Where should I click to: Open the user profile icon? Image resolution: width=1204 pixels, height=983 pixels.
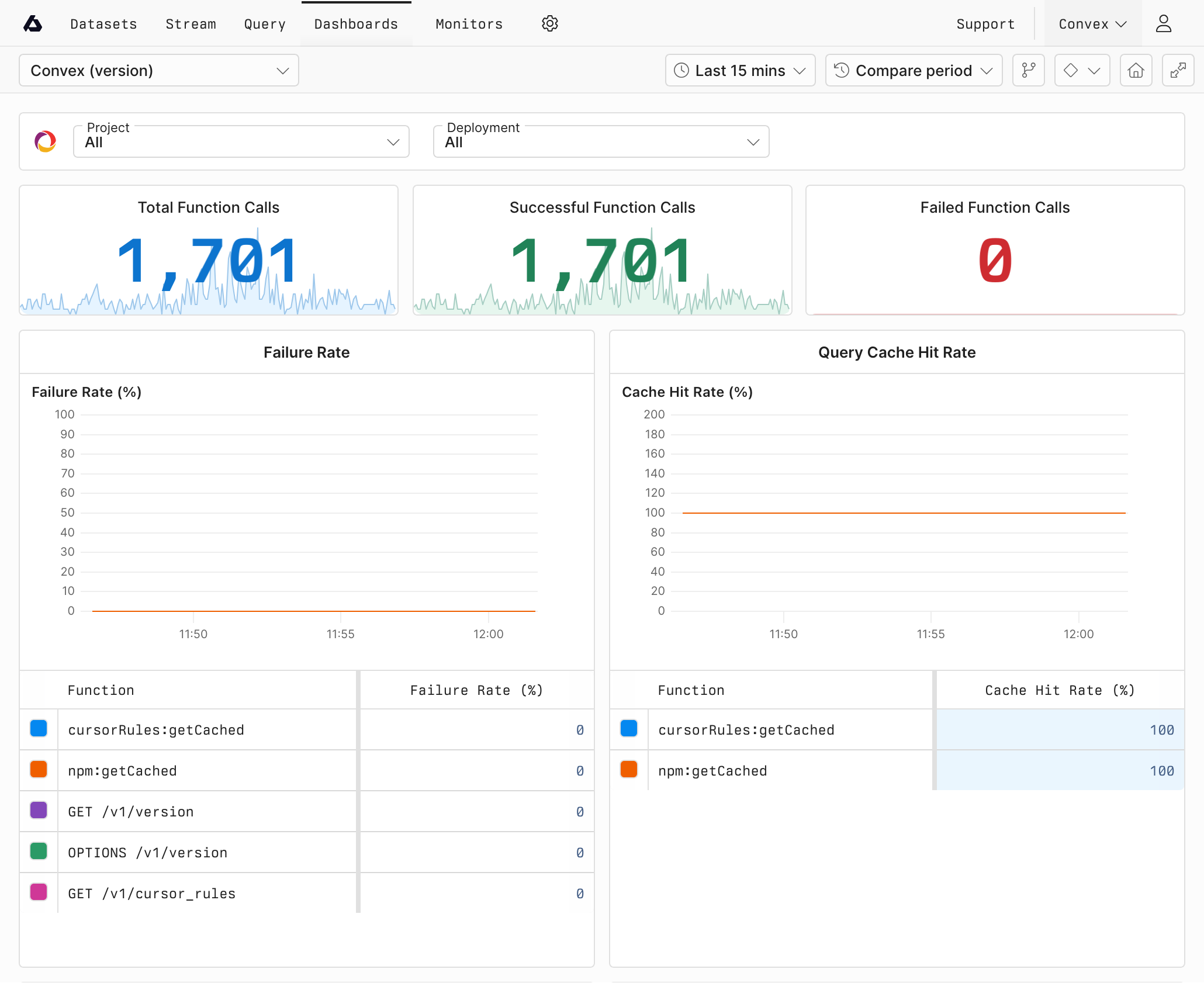(x=1164, y=23)
